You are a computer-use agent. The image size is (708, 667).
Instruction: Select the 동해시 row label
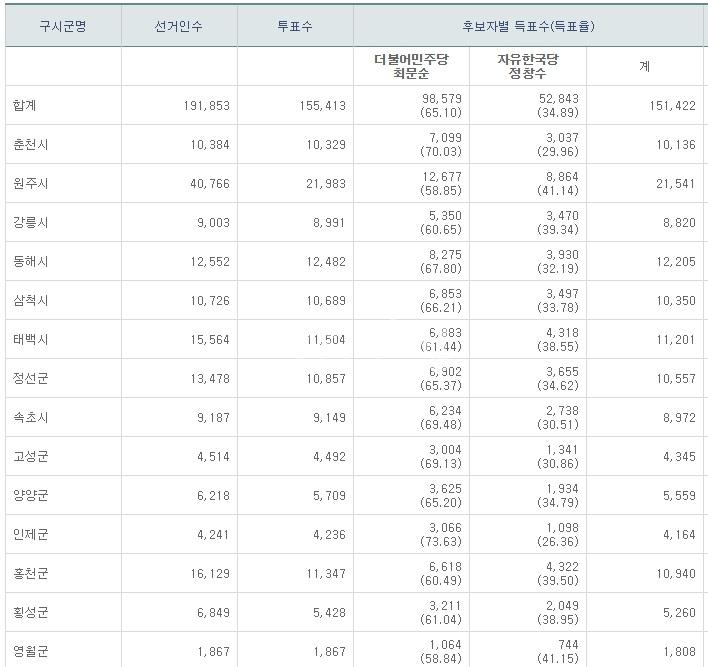pyautogui.click(x=30, y=261)
